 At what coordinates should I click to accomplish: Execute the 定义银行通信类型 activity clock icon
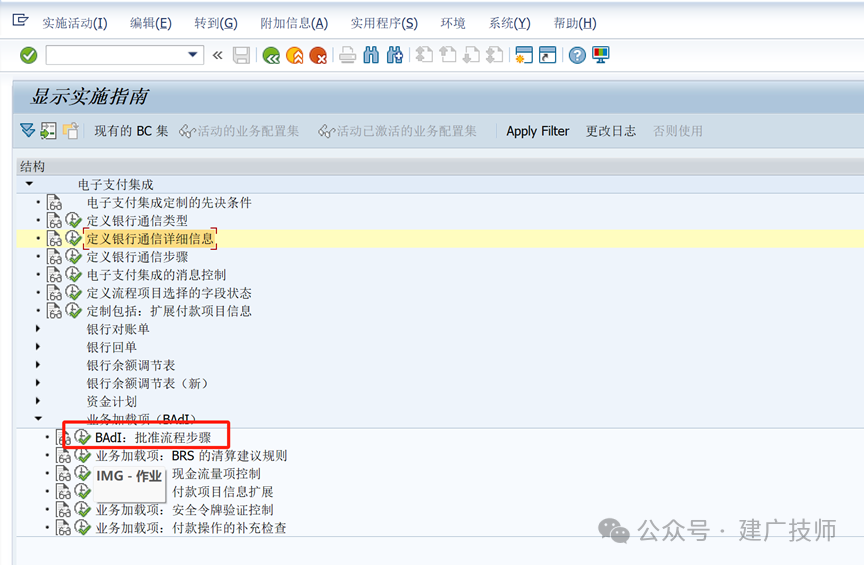coord(73,220)
